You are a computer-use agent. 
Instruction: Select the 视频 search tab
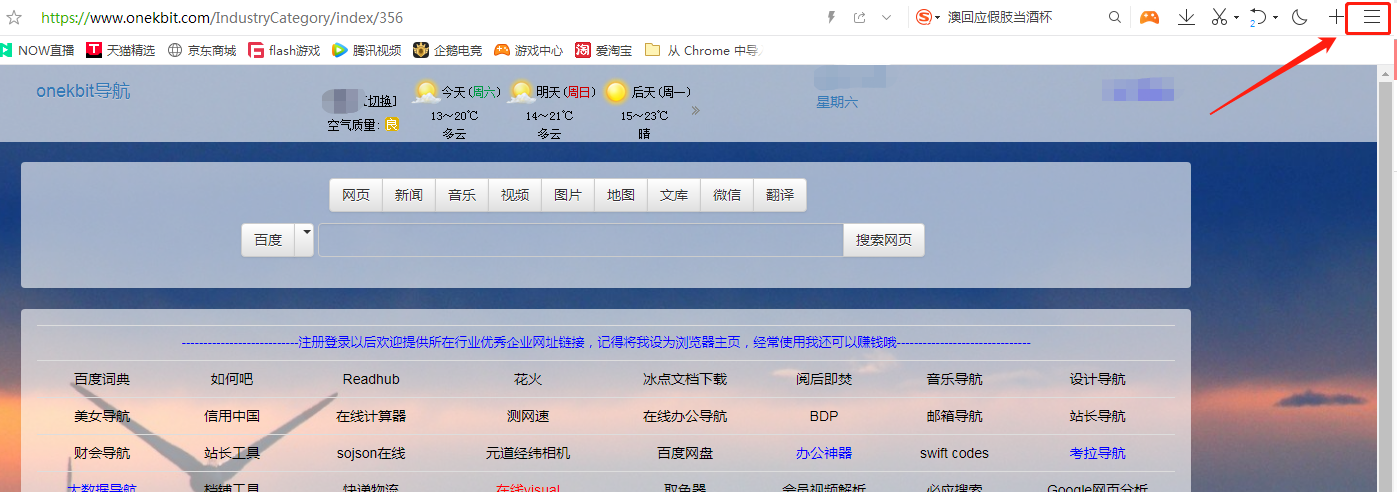[515, 195]
